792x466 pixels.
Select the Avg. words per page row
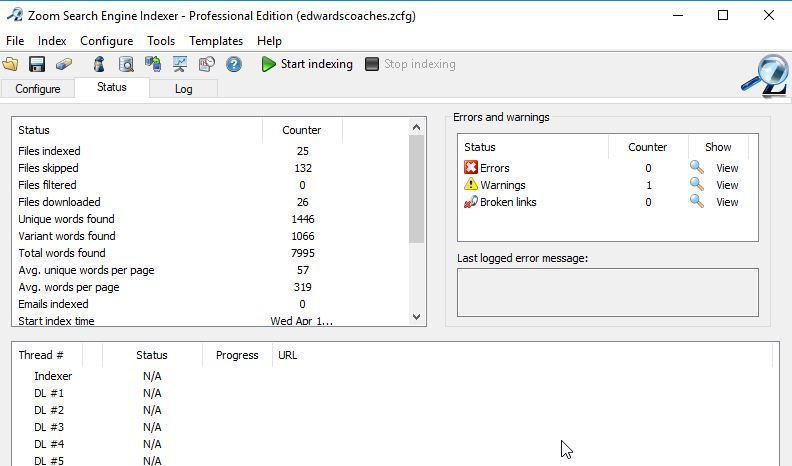click(x=212, y=287)
